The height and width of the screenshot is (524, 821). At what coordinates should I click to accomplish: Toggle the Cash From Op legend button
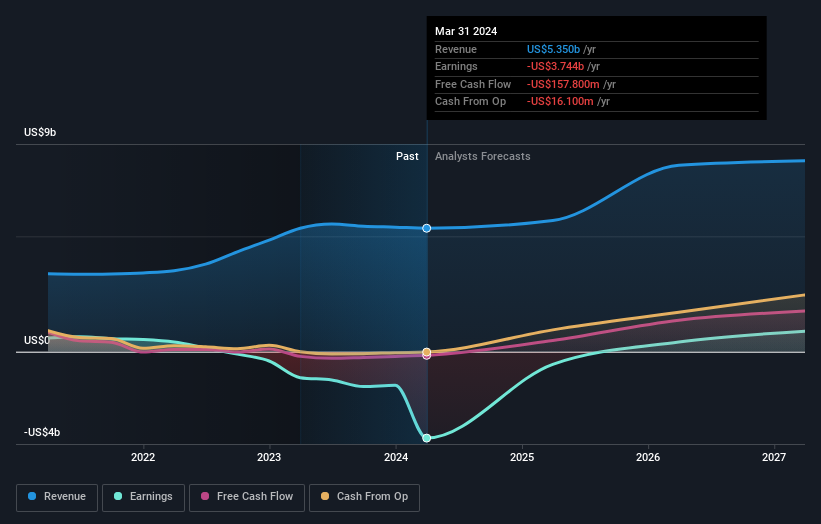tap(364, 497)
